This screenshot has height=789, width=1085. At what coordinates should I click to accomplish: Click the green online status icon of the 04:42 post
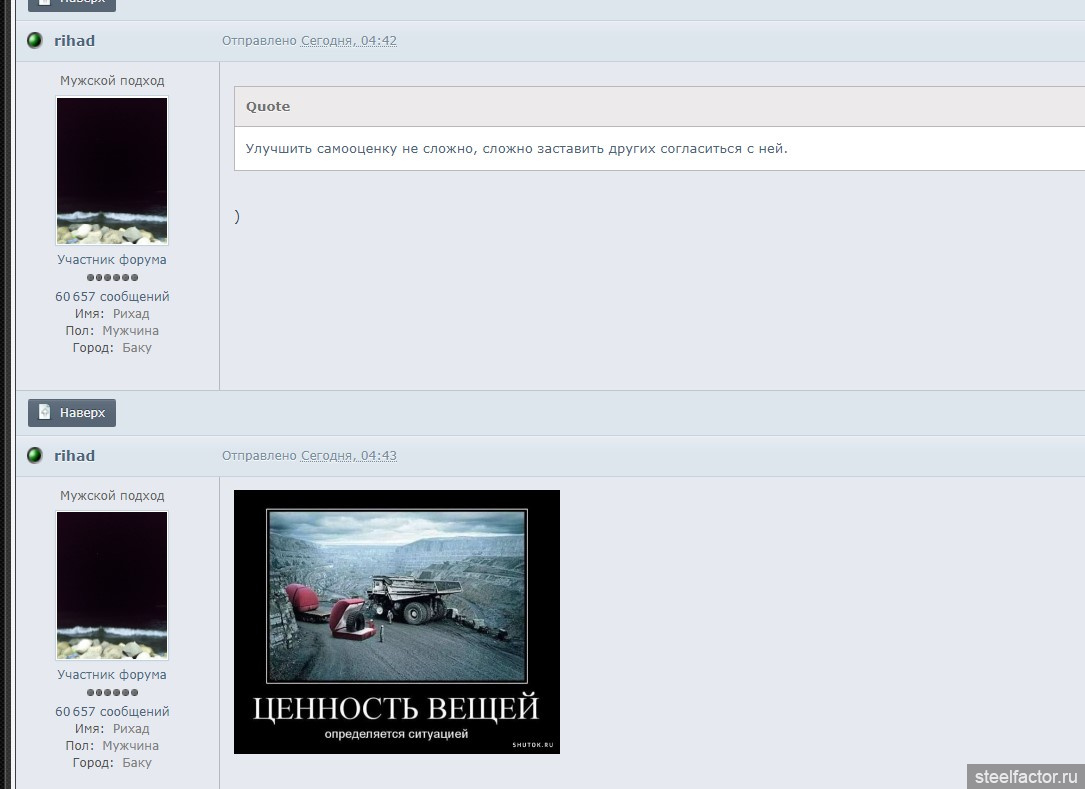pos(35,41)
